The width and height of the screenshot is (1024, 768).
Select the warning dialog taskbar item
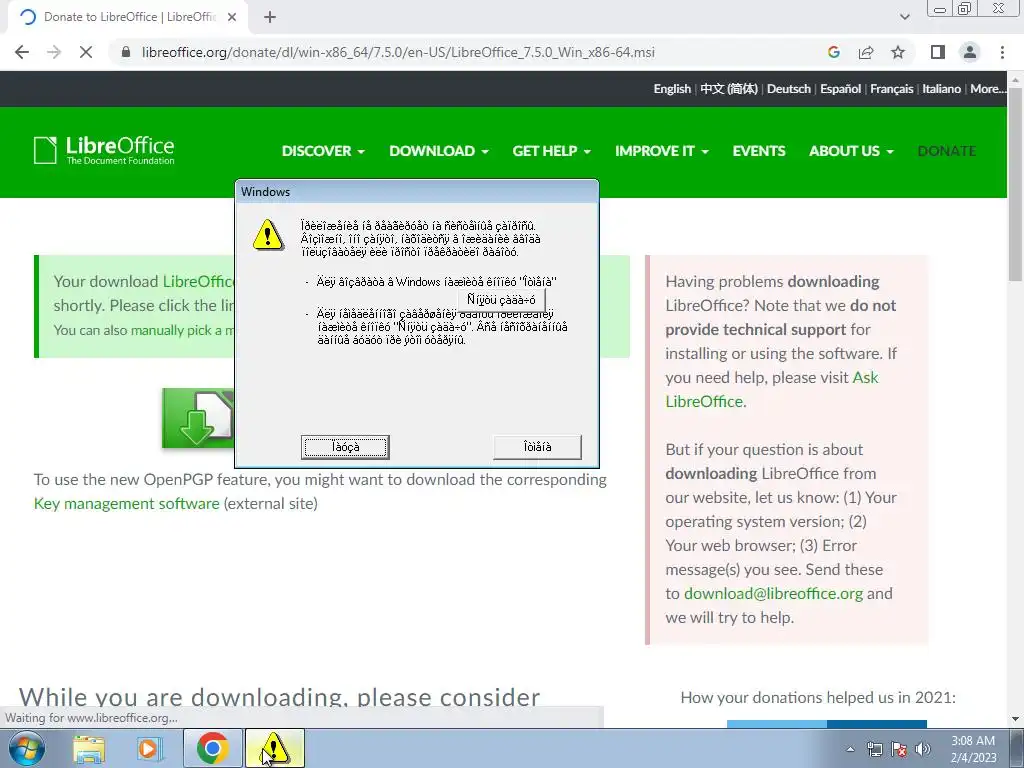pos(274,748)
